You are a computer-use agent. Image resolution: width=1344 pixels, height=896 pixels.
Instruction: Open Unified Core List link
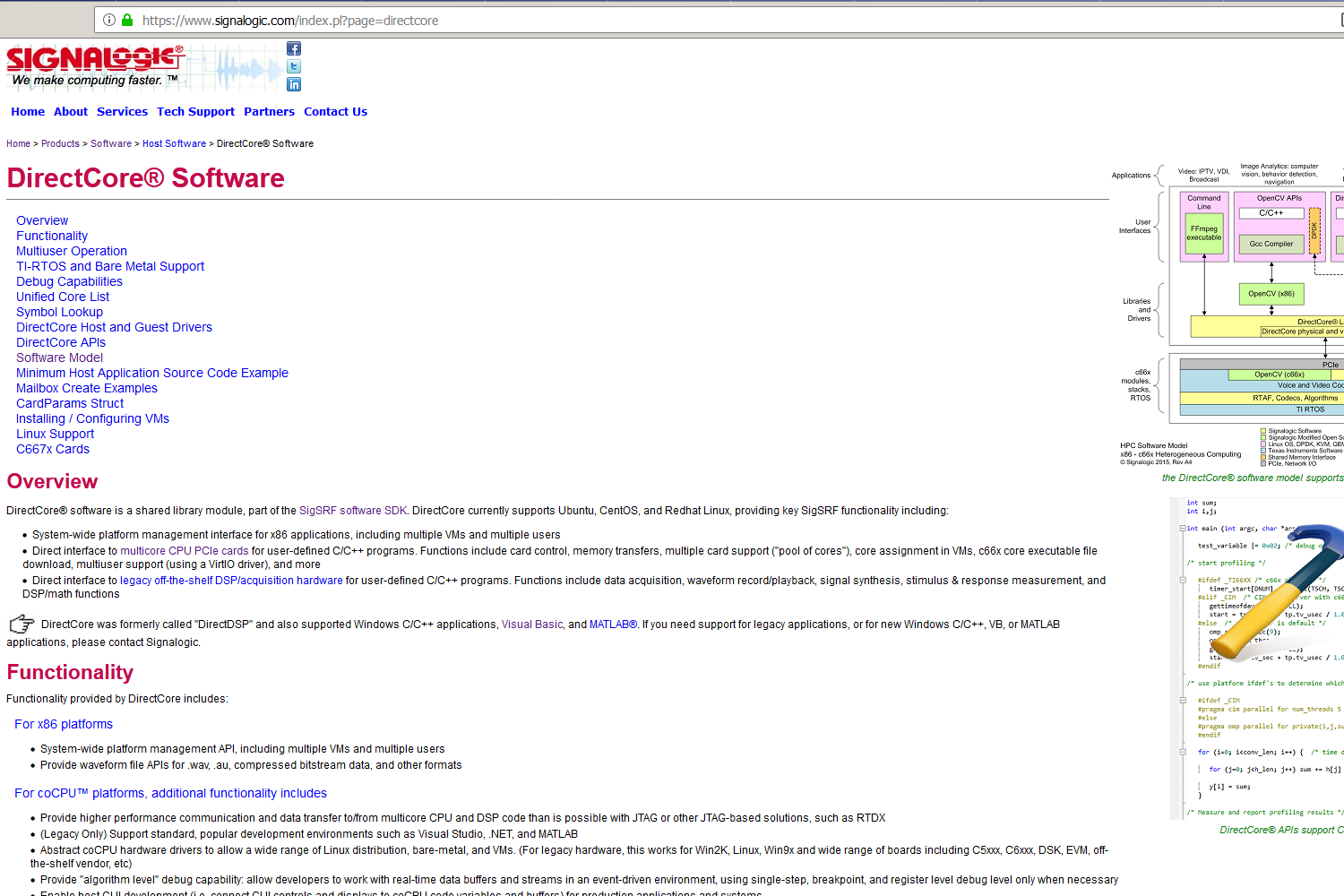(63, 297)
